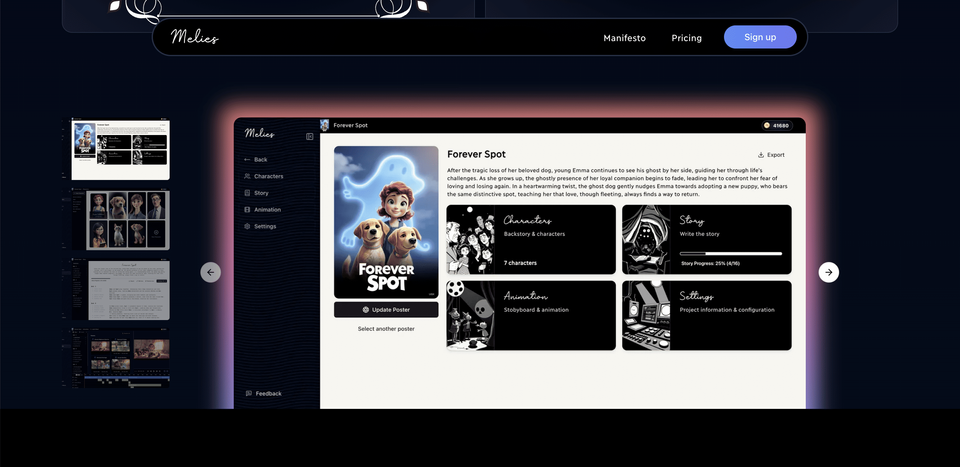Click the Feedback chat icon

click(249, 394)
